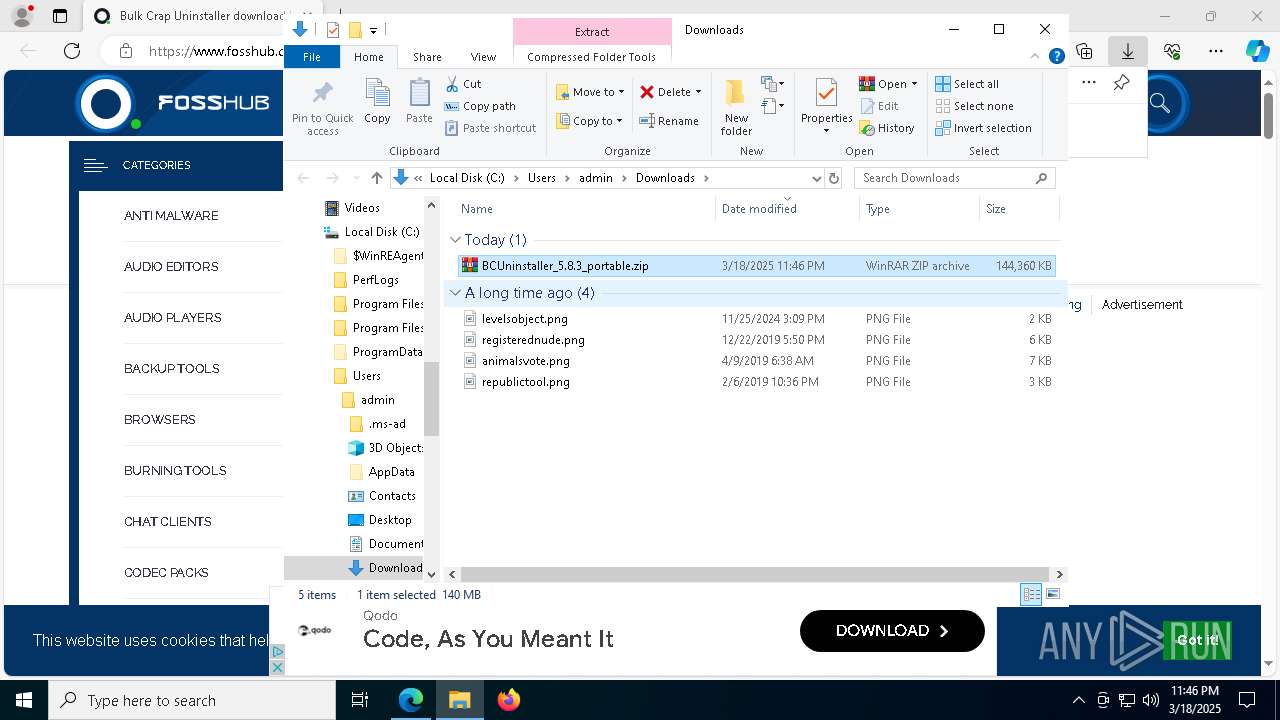
Task: Click the Edit ribbon button
Action: point(879,106)
